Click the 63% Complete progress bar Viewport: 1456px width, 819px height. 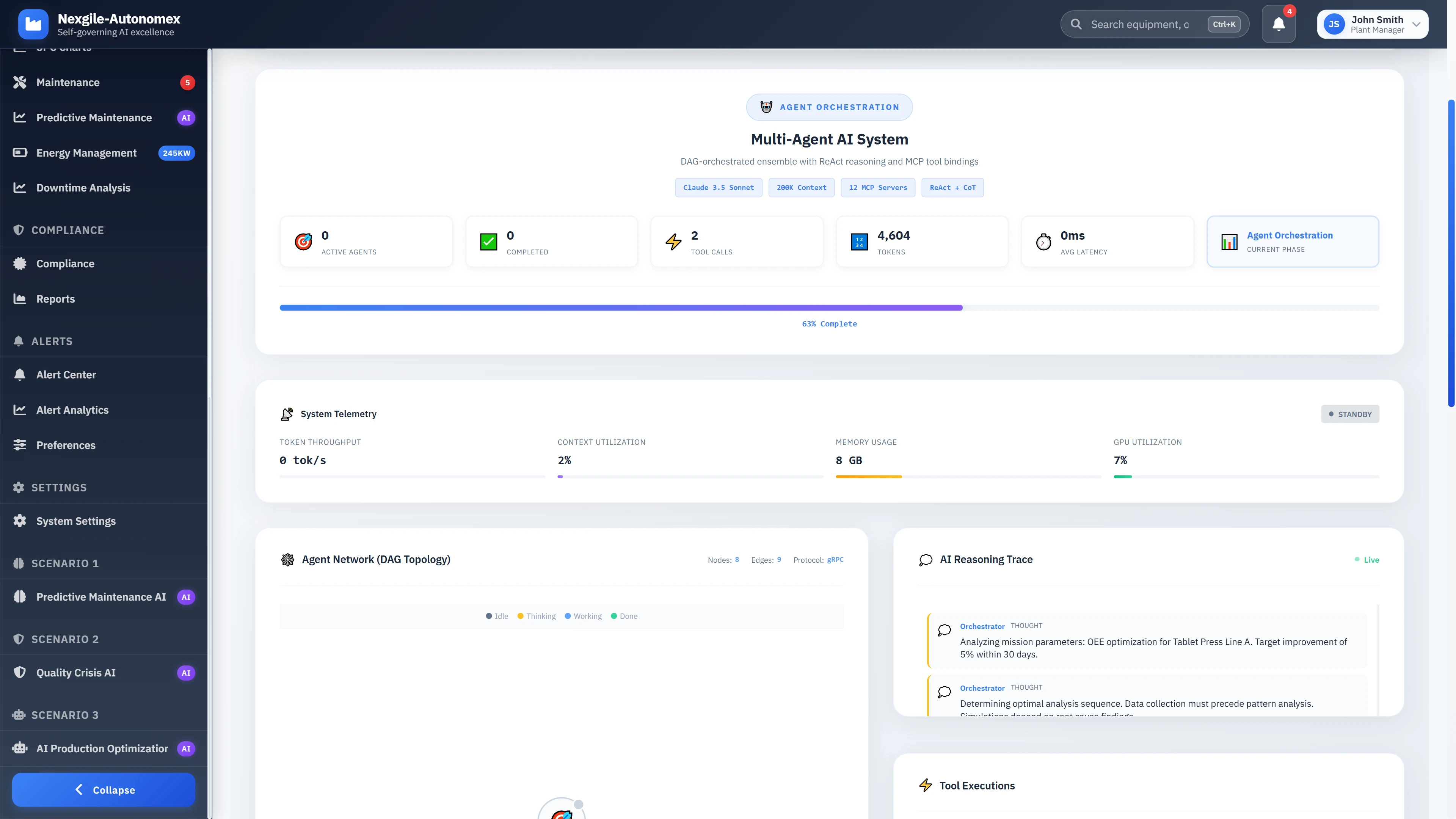tap(828, 308)
